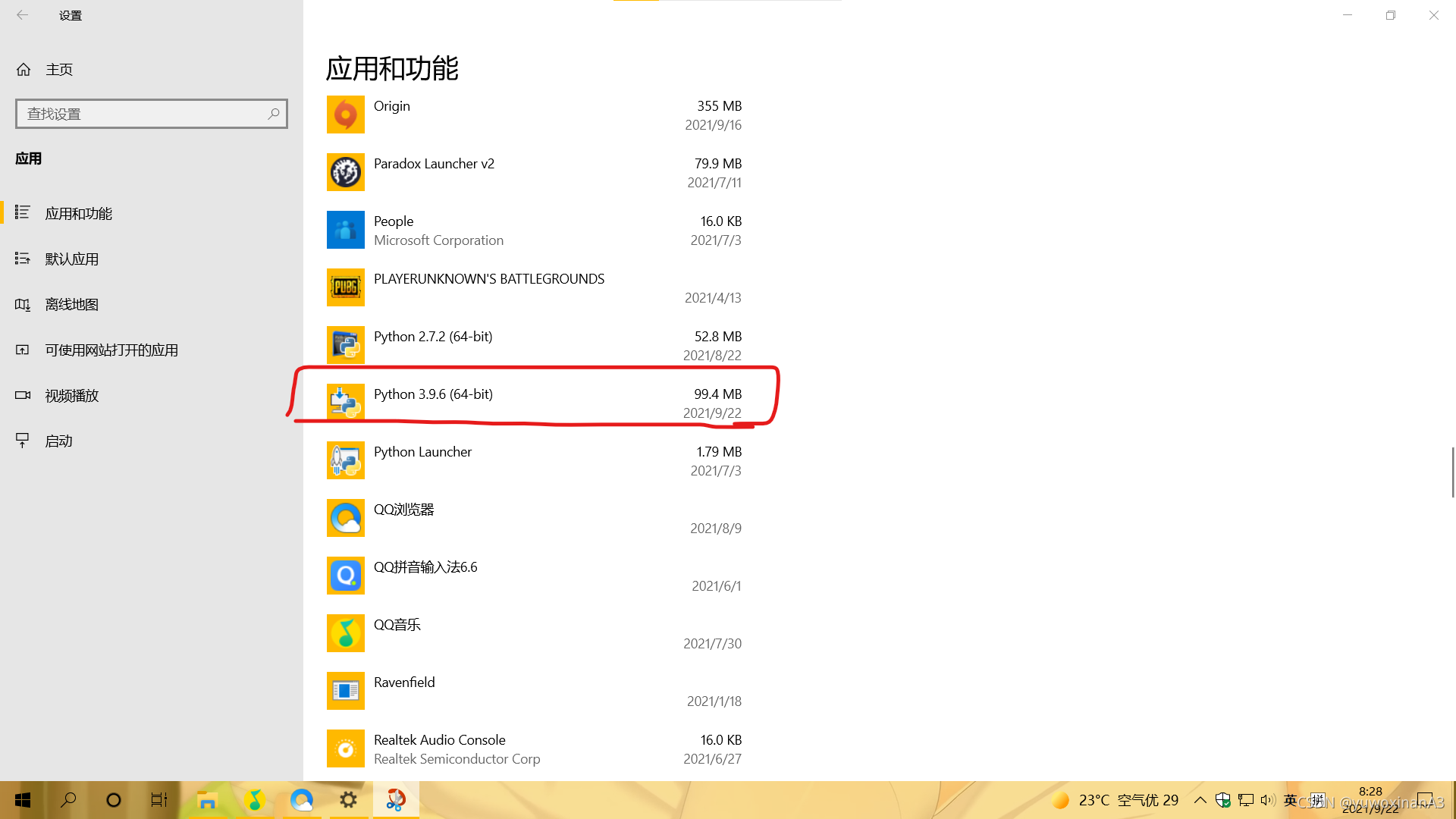Select Realtek Audio Console entry

point(439,740)
